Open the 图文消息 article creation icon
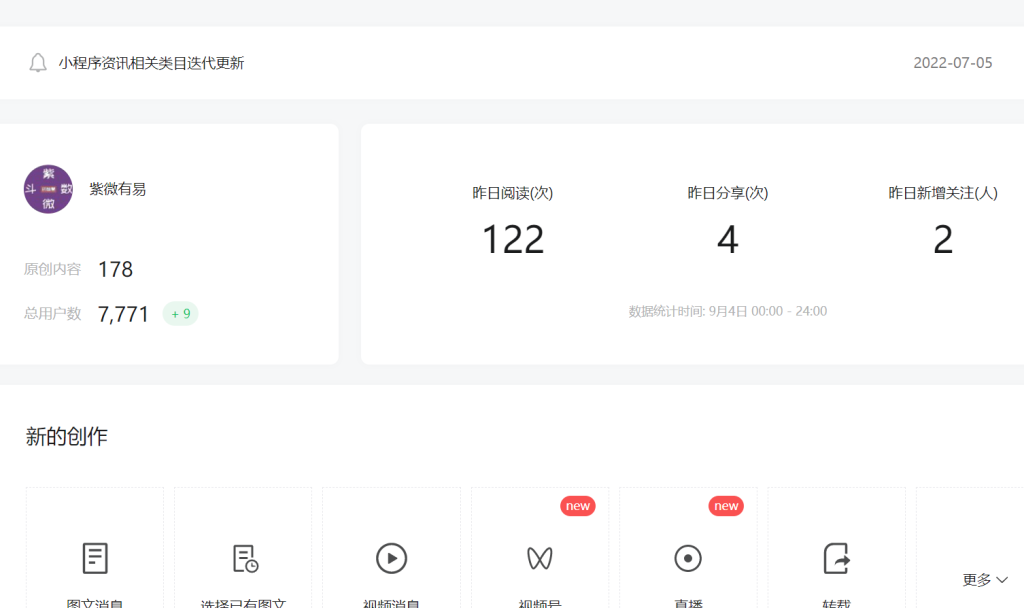 click(x=95, y=558)
